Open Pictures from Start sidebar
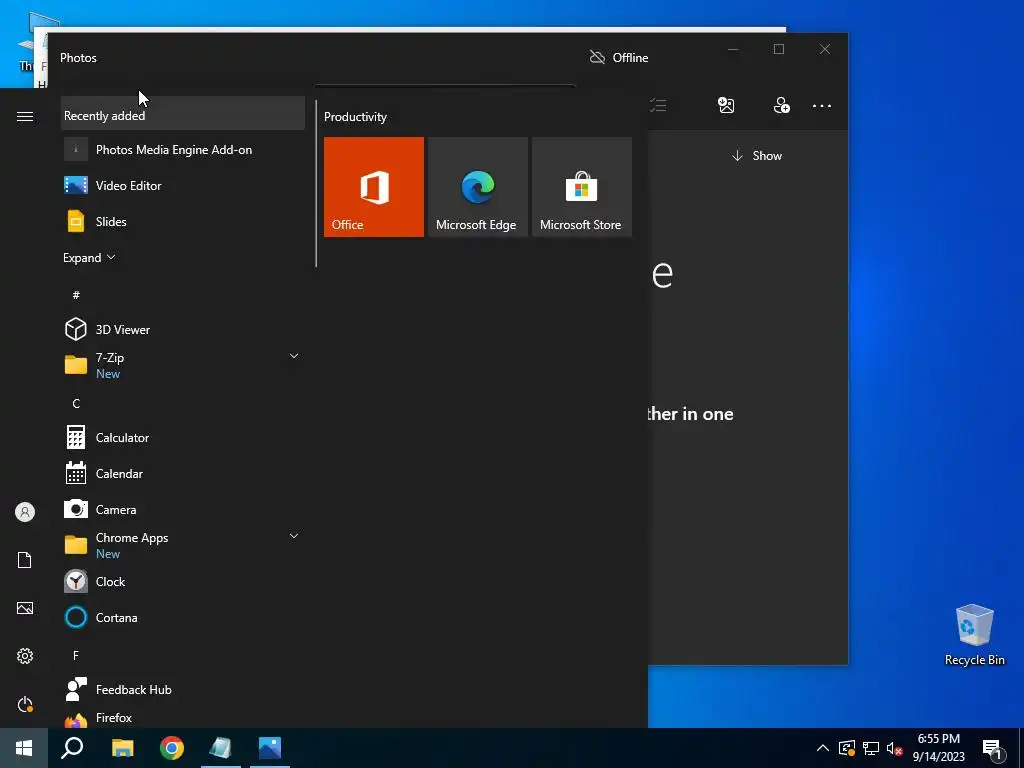Image resolution: width=1024 pixels, height=768 pixels. [x=25, y=608]
